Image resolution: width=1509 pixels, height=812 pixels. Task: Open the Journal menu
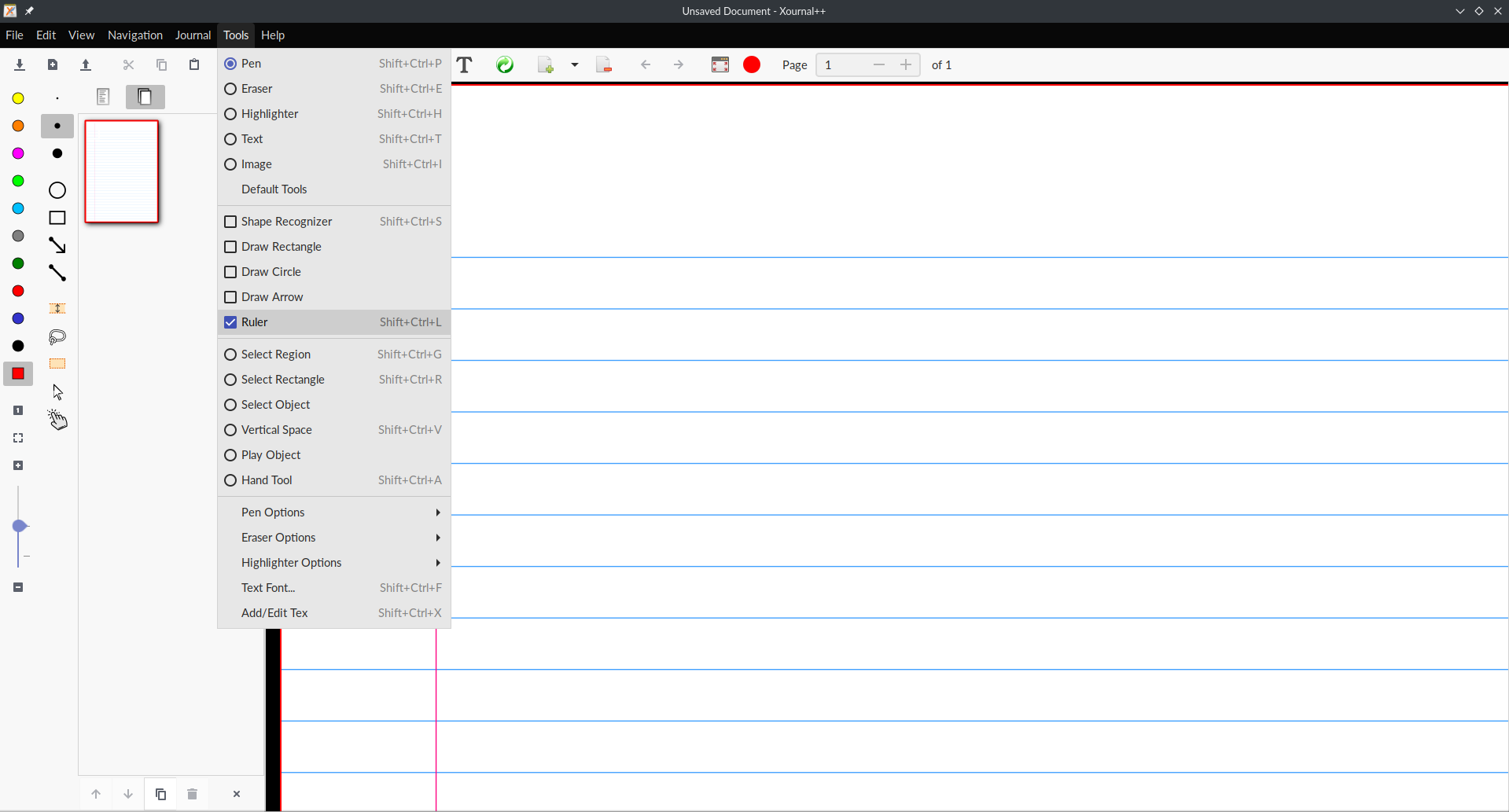193,35
